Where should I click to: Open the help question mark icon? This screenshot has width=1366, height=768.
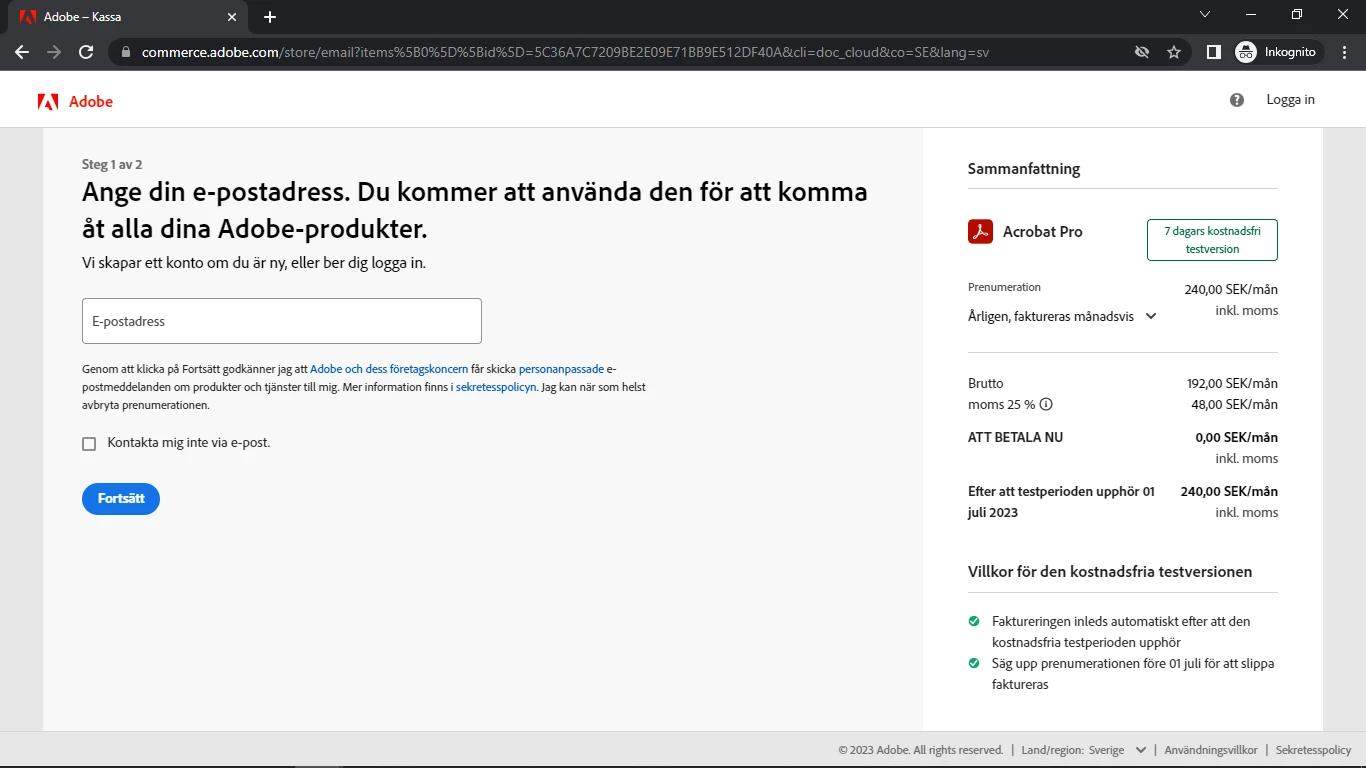click(1237, 100)
